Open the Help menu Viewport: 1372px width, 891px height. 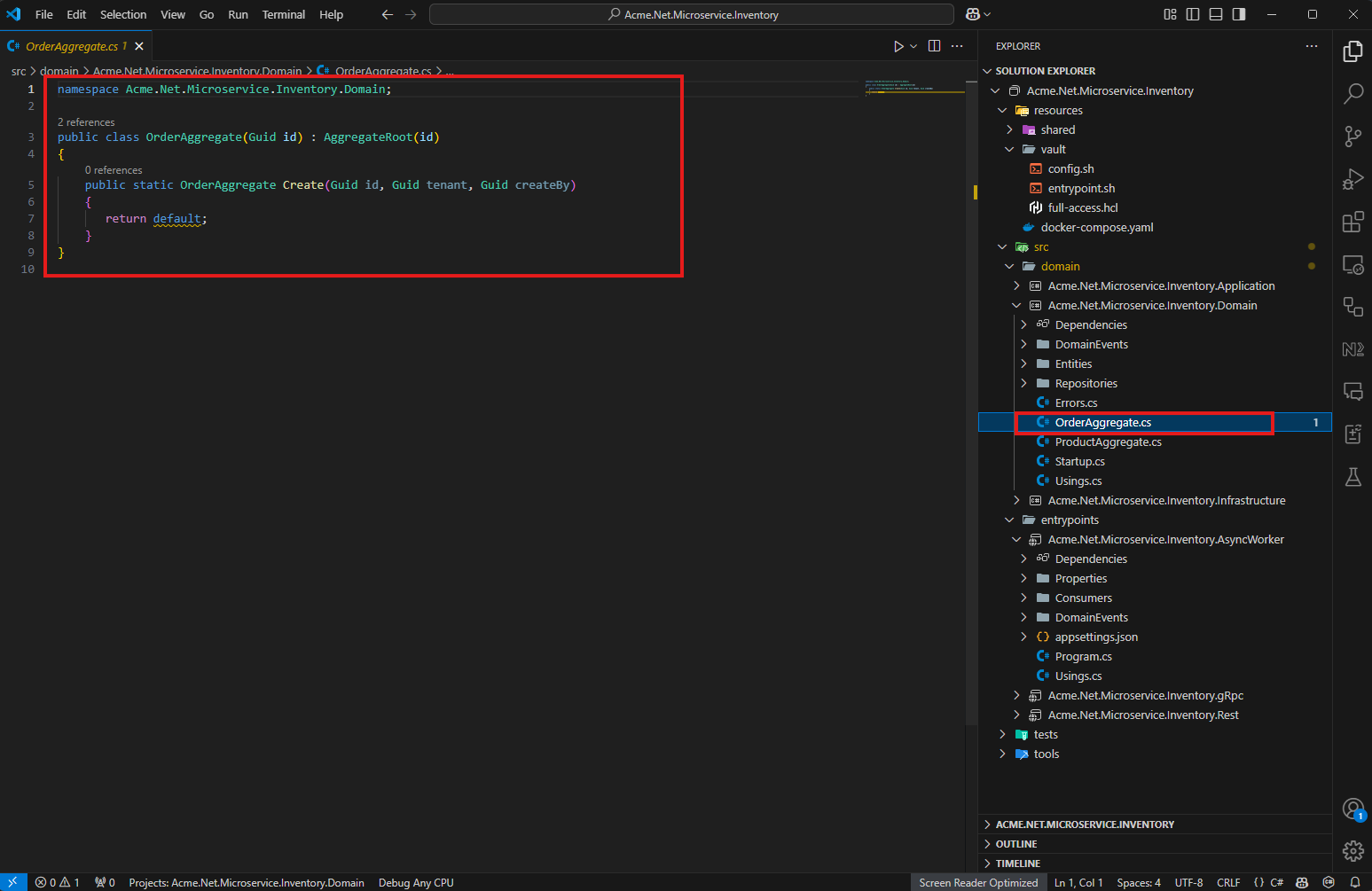[x=331, y=14]
